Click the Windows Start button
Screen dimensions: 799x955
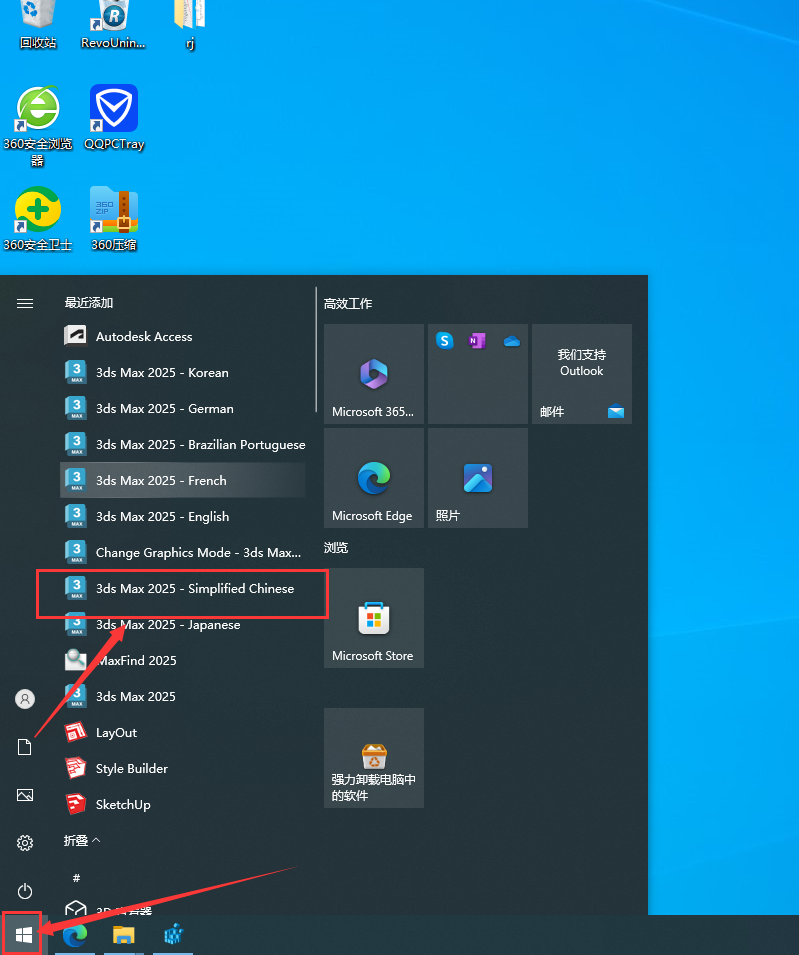point(23,934)
